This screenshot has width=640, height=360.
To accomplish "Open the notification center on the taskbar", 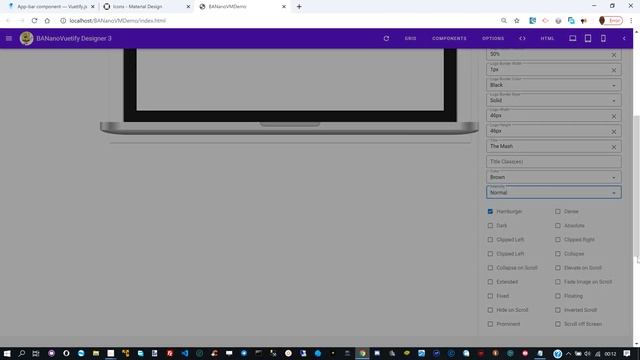I will (627, 353).
